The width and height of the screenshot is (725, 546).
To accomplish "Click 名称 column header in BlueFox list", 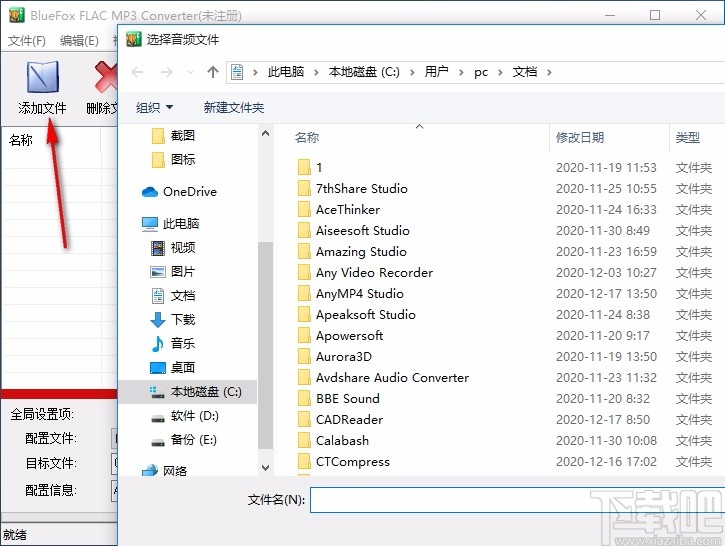I will (21, 140).
